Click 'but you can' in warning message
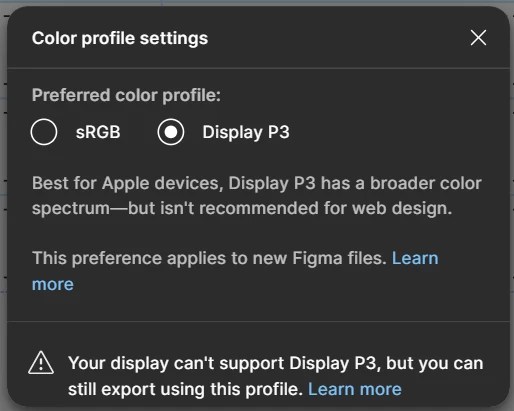514x411 pixels. pos(435,363)
